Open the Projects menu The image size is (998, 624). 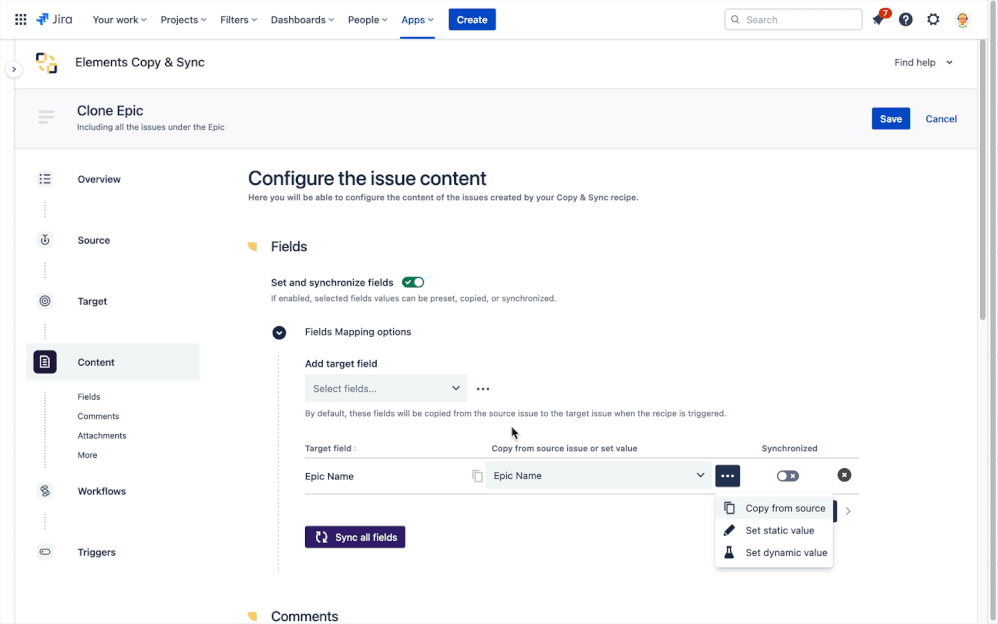pyautogui.click(x=183, y=20)
